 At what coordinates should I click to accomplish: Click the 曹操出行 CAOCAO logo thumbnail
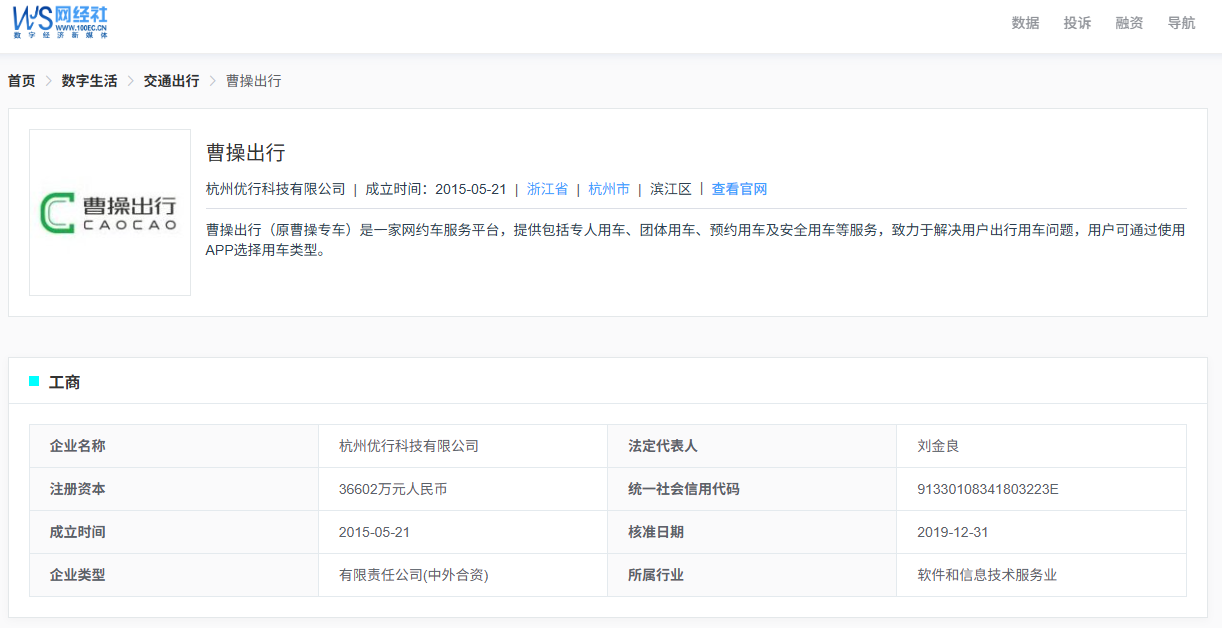[x=110, y=212]
